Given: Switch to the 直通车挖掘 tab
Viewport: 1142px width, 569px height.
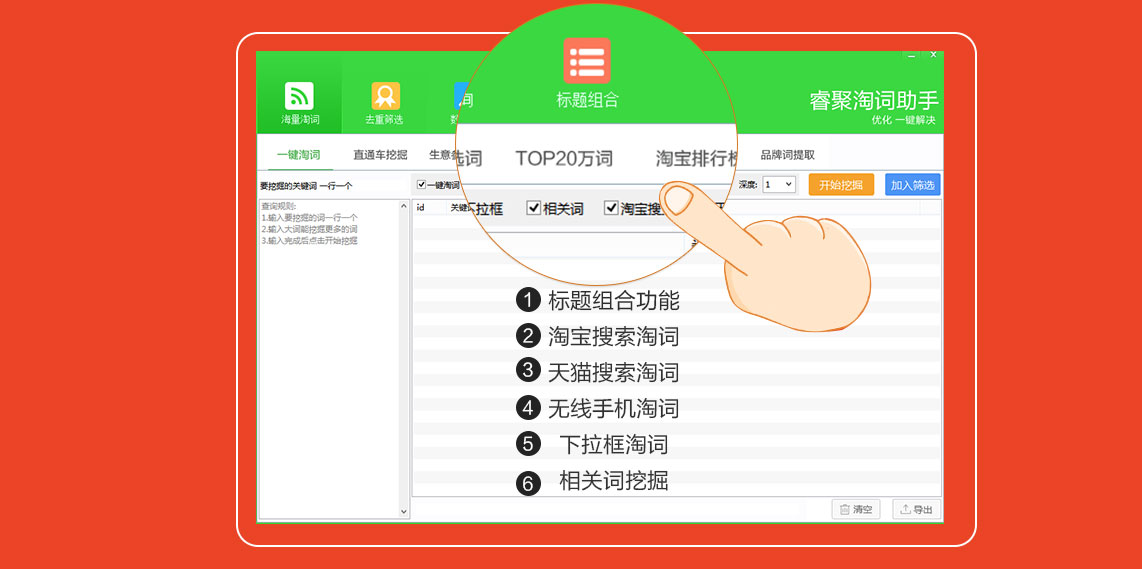Looking at the screenshot, I should pyautogui.click(x=380, y=155).
